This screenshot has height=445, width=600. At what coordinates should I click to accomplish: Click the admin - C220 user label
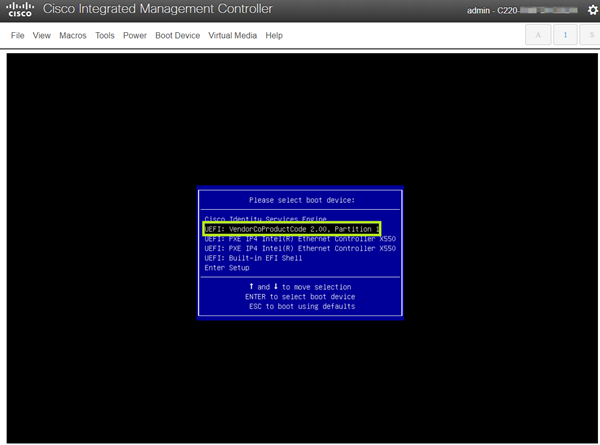click(x=522, y=11)
